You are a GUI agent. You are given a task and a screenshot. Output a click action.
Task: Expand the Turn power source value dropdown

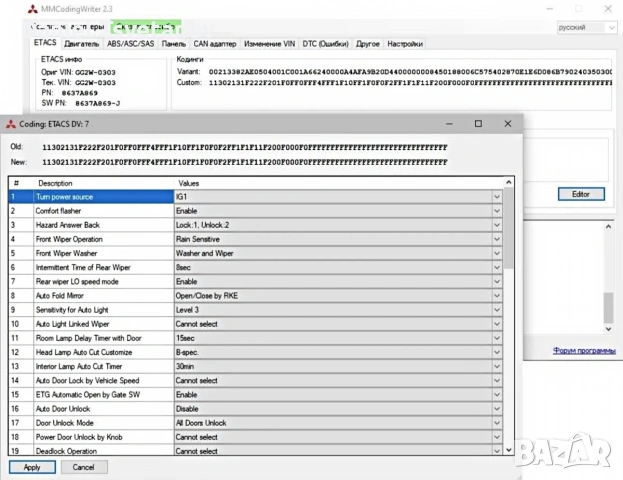click(x=497, y=197)
